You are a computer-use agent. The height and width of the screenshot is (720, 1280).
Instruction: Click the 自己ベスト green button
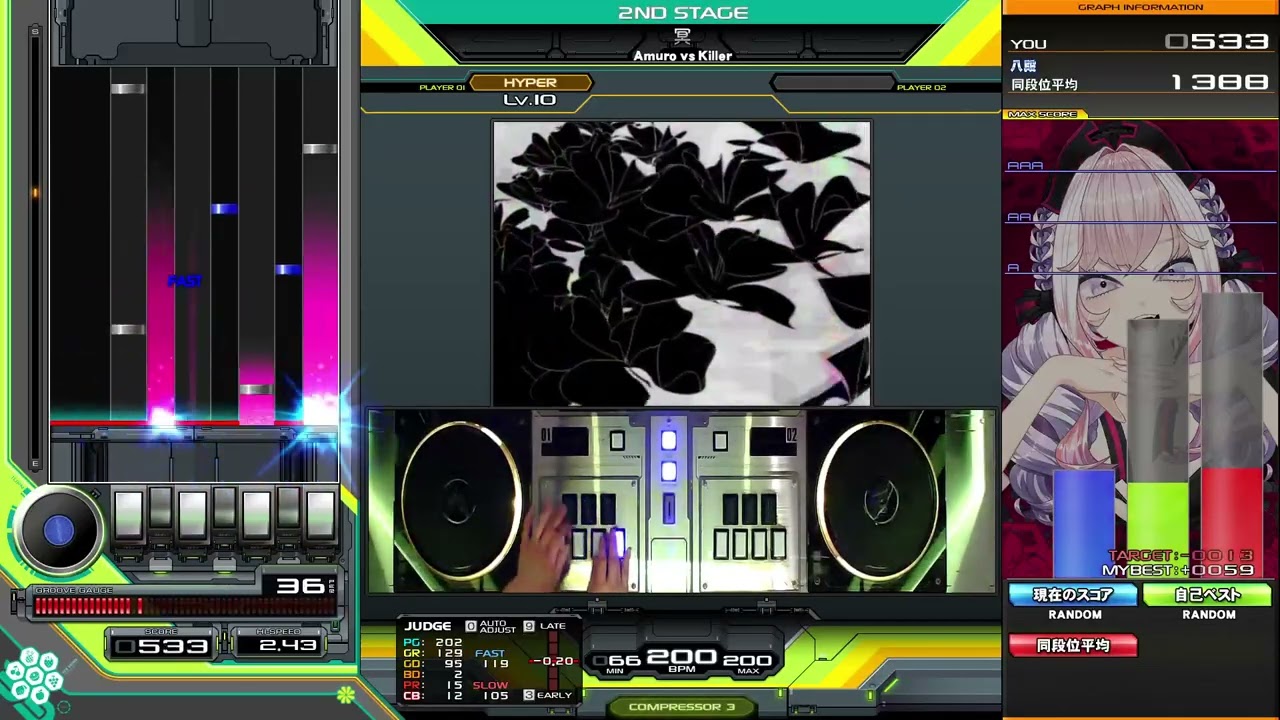pyautogui.click(x=1207, y=595)
